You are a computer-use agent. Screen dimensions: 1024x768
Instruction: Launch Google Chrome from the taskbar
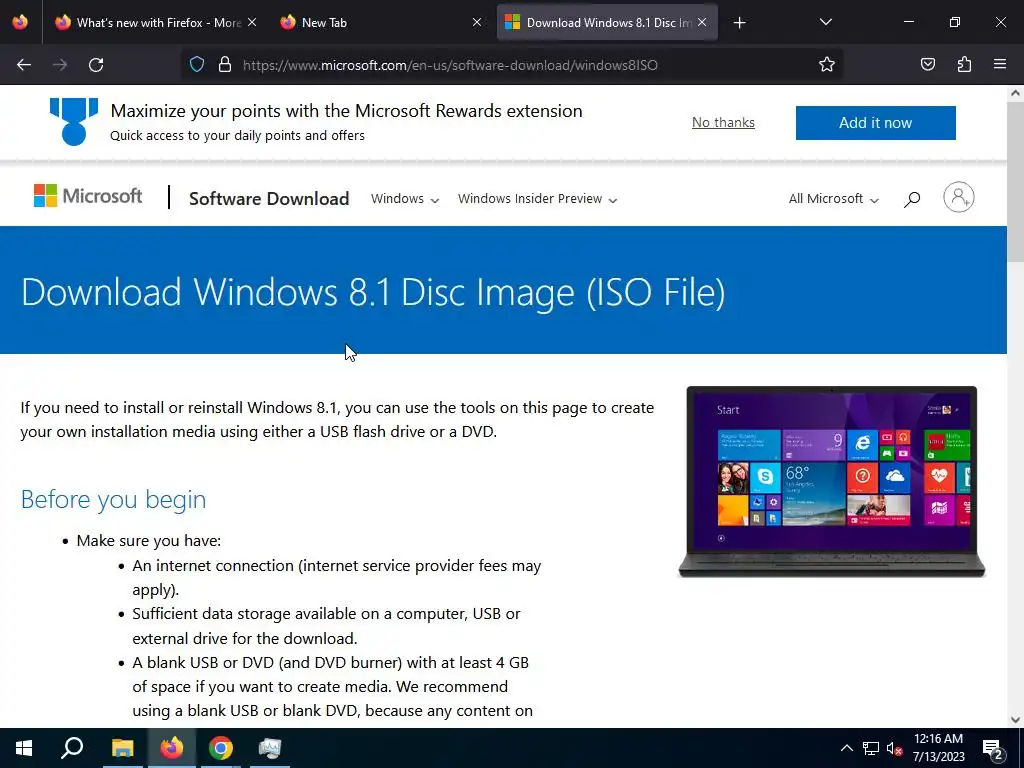click(221, 748)
